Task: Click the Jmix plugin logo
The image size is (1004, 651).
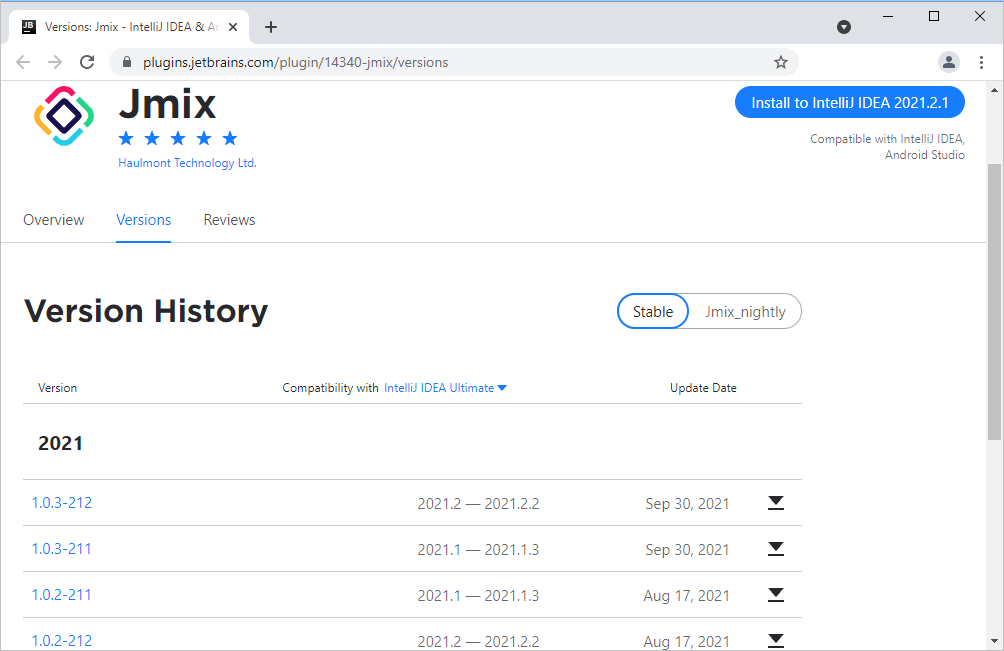Action: [x=64, y=116]
